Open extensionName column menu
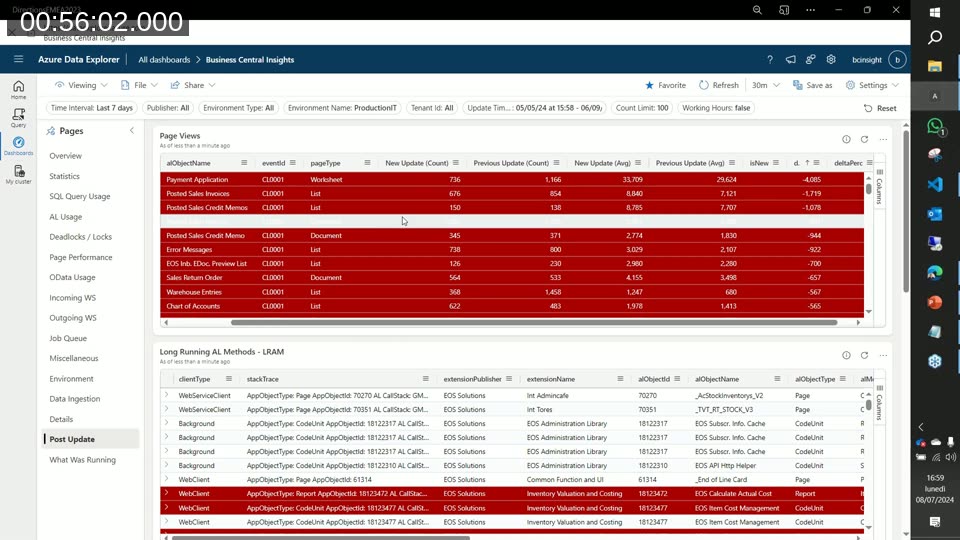 click(620, 379)
